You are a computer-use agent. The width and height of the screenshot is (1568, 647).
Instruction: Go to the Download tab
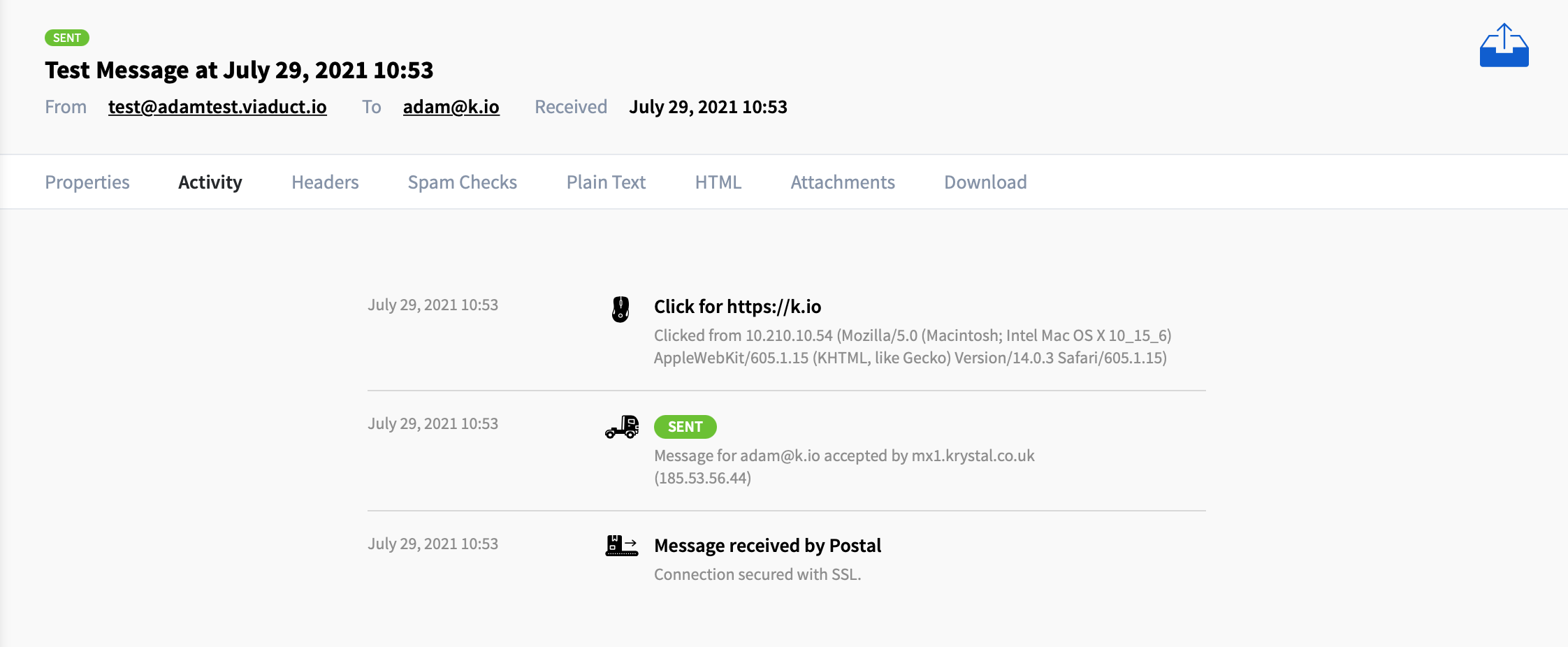point(985,182)
